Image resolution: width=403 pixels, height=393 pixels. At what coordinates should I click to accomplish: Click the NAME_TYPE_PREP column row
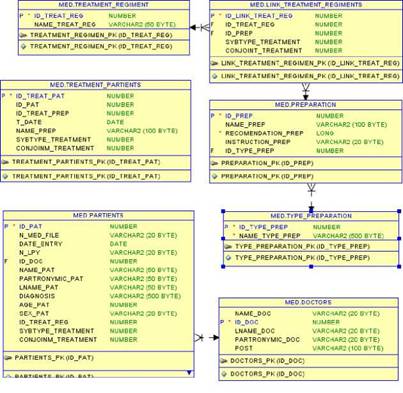tap(311, 236)
